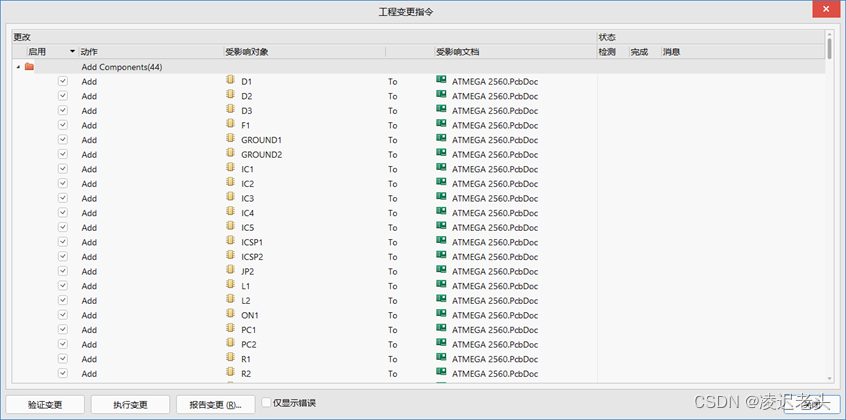Enable the 仅显示错误 checkbox
The width and height of the screenshot is (846, 420).
[x=266, y=404]
